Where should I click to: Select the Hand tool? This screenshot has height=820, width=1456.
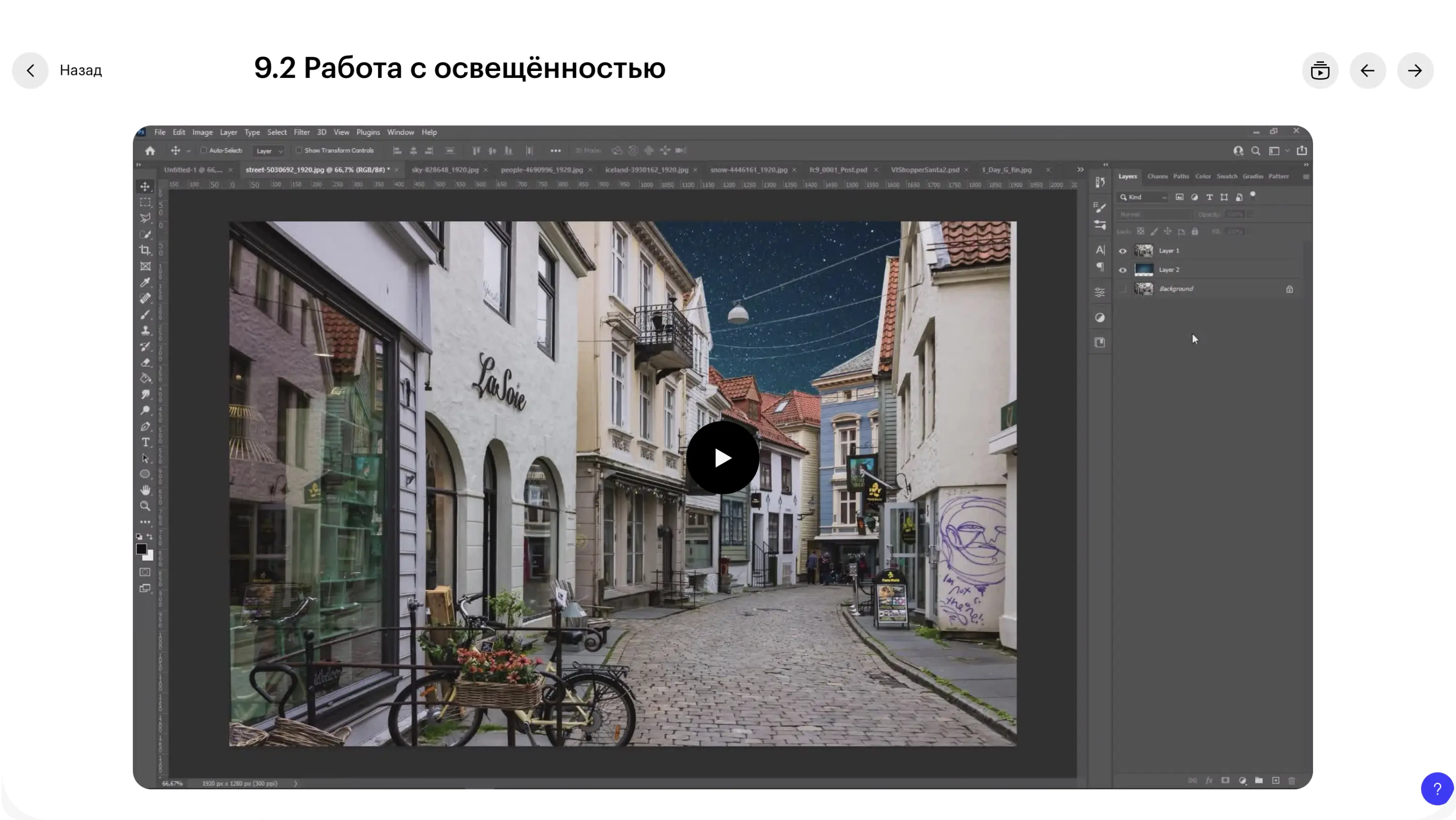(x=145, y=490)
